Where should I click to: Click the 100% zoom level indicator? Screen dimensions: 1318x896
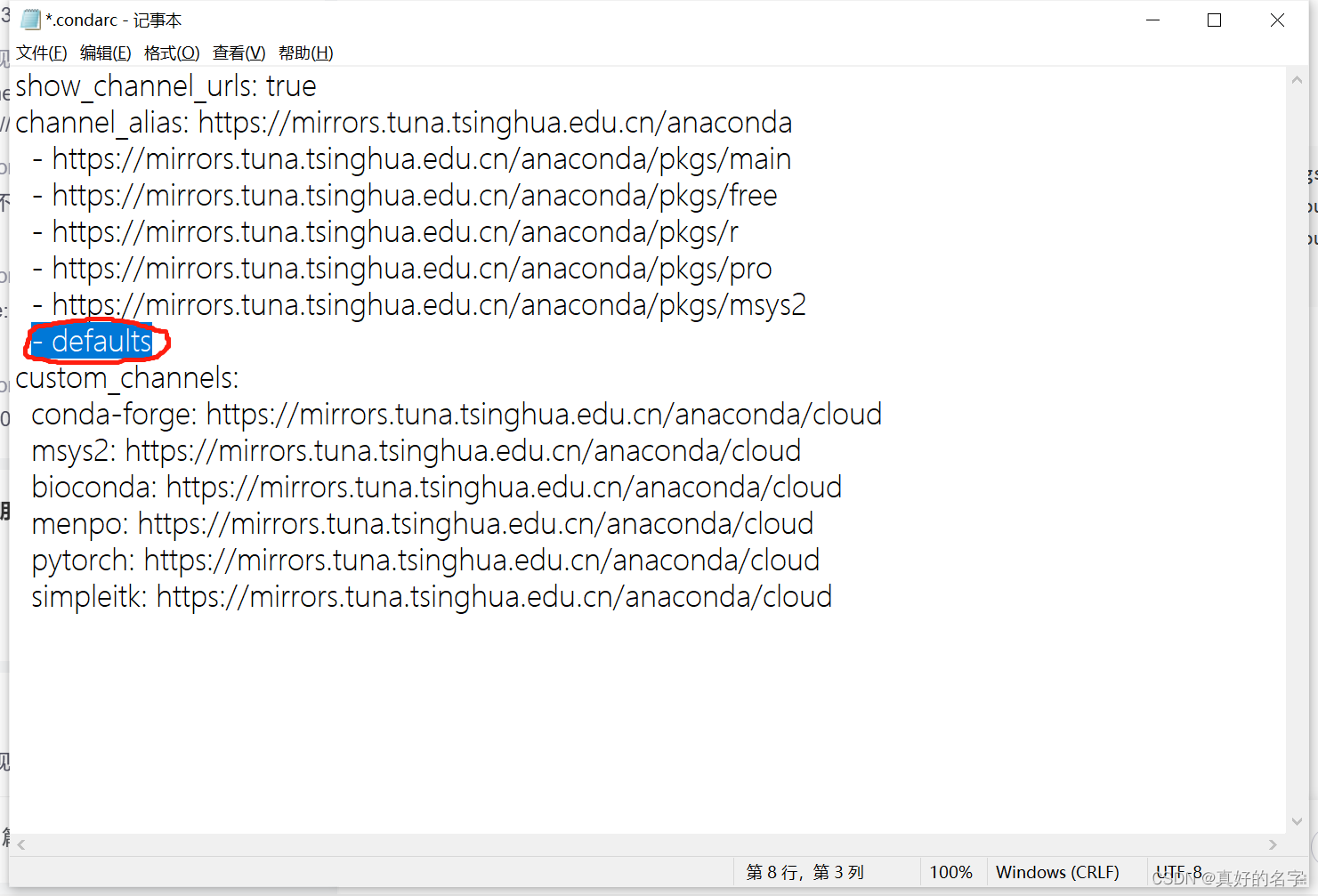coord(950,872)
